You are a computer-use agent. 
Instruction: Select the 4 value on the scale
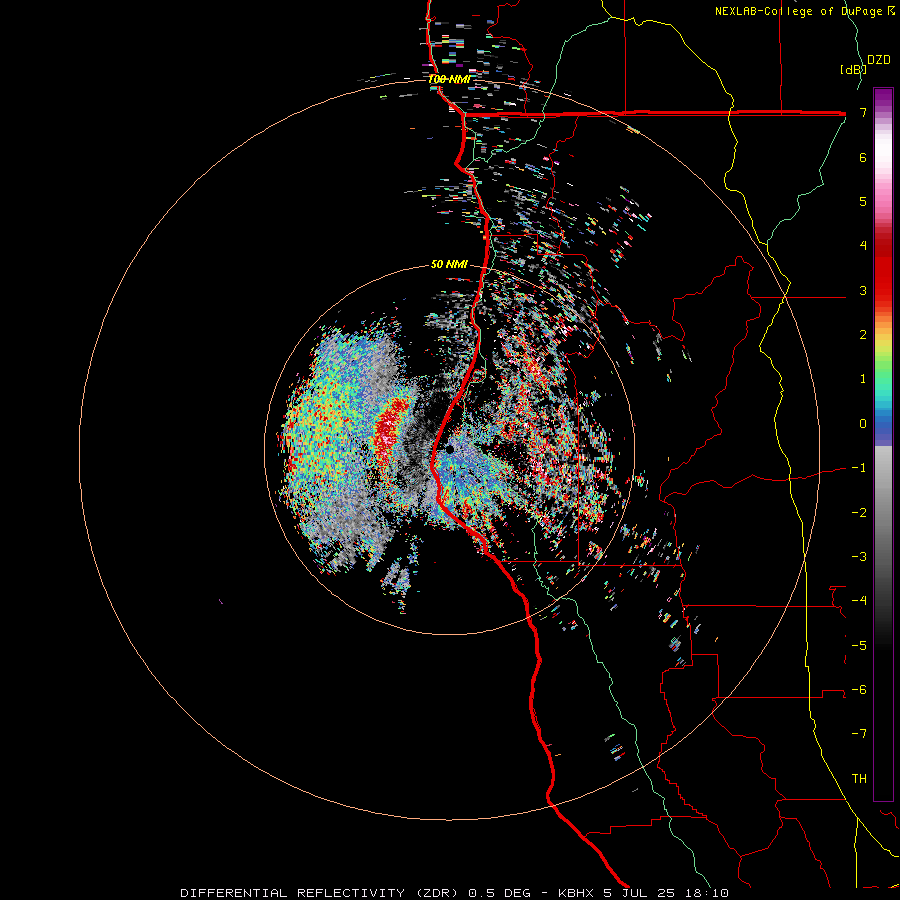[863, 246]
